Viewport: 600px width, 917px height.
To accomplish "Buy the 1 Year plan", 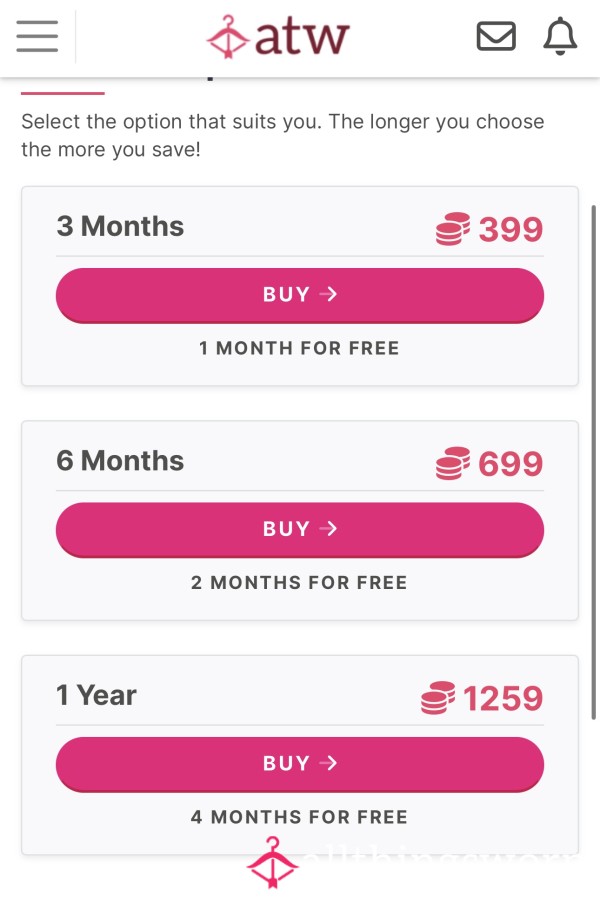I will [x=300, y=764].
